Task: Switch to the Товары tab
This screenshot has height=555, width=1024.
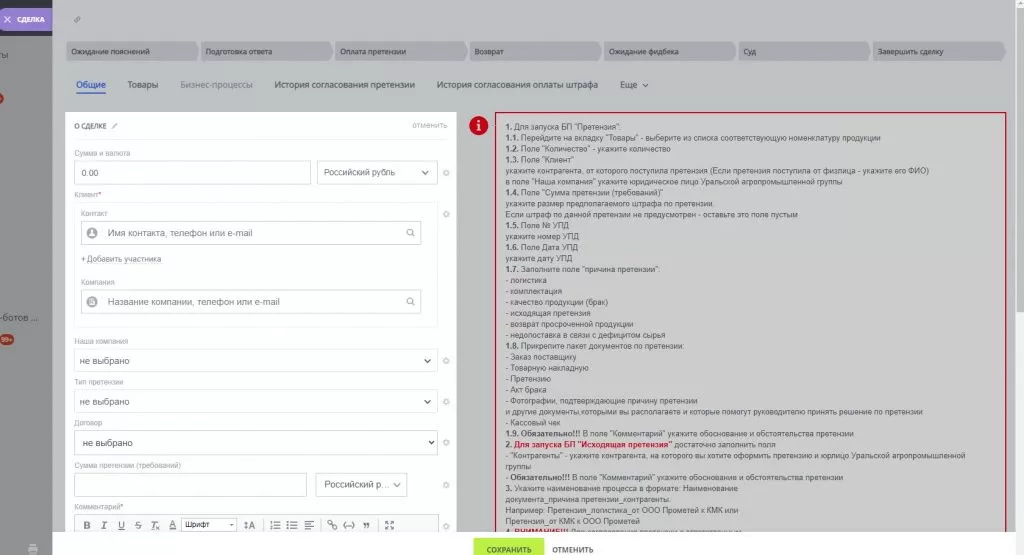Action: coord(143,85)
